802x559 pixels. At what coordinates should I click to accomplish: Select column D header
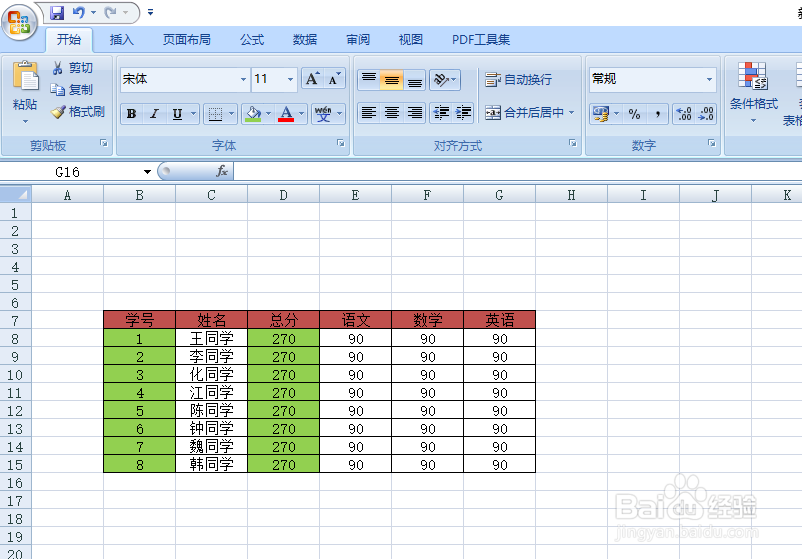[x=283, y=195]
